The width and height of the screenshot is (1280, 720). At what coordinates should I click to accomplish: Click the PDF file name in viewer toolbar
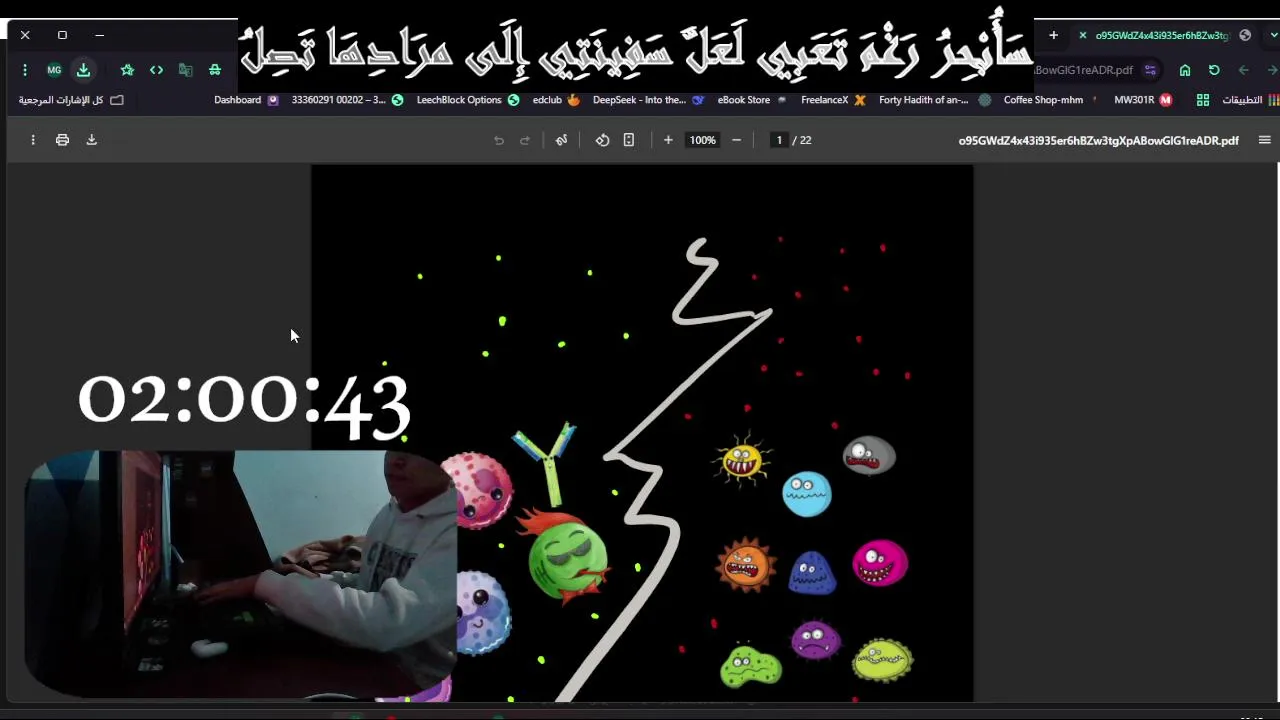coord(1098,140)
